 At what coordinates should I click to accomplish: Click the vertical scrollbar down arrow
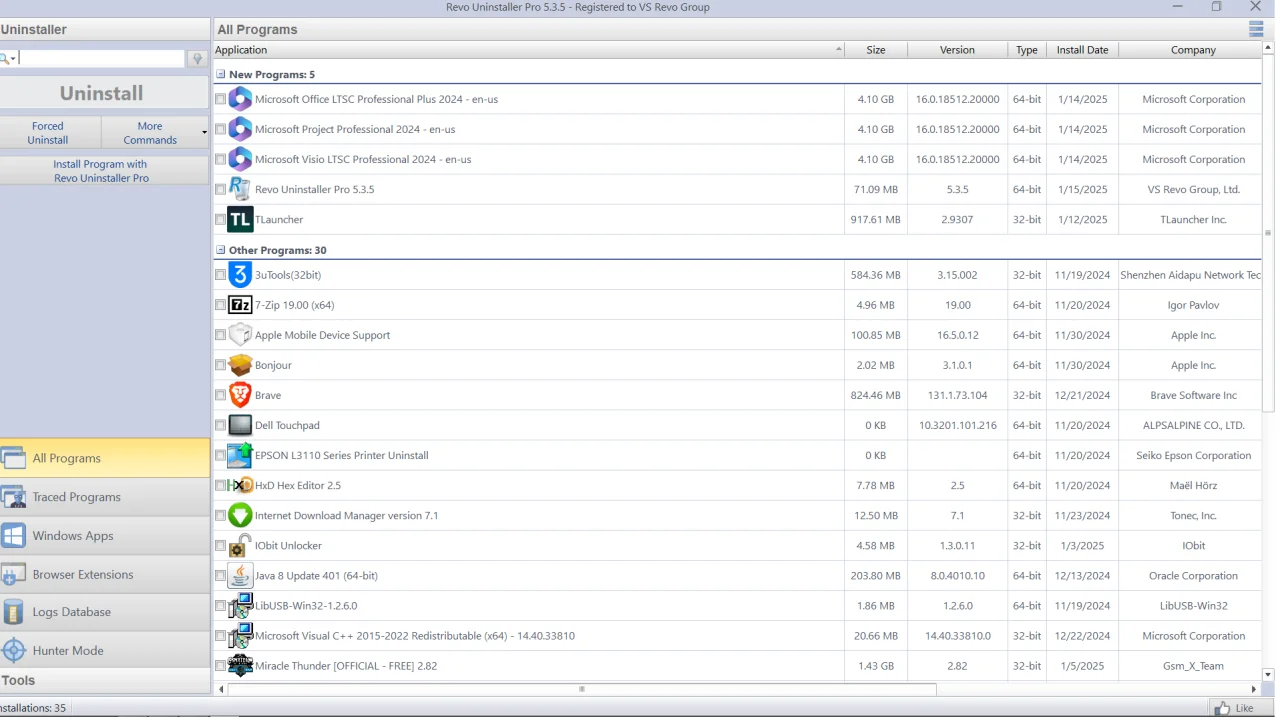pos(1268,675)
